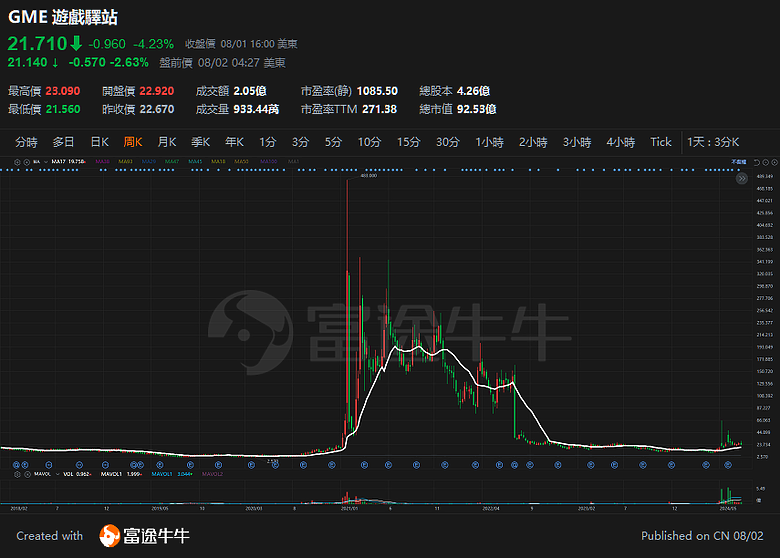This screenshot has height=558, width=780.
Task: Choose the 1分 one-minute interval
Action: click(267, 142)
